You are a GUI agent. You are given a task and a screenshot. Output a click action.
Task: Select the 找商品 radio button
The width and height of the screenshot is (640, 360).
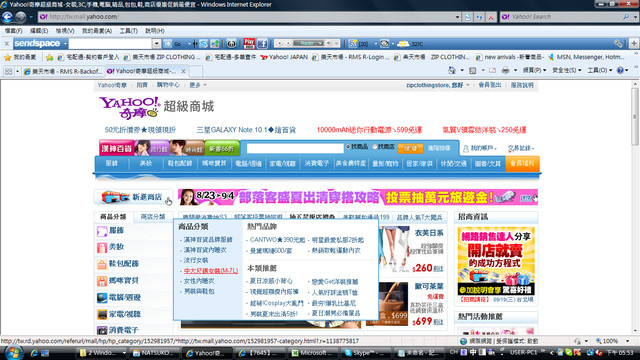(x=348, y=147)
